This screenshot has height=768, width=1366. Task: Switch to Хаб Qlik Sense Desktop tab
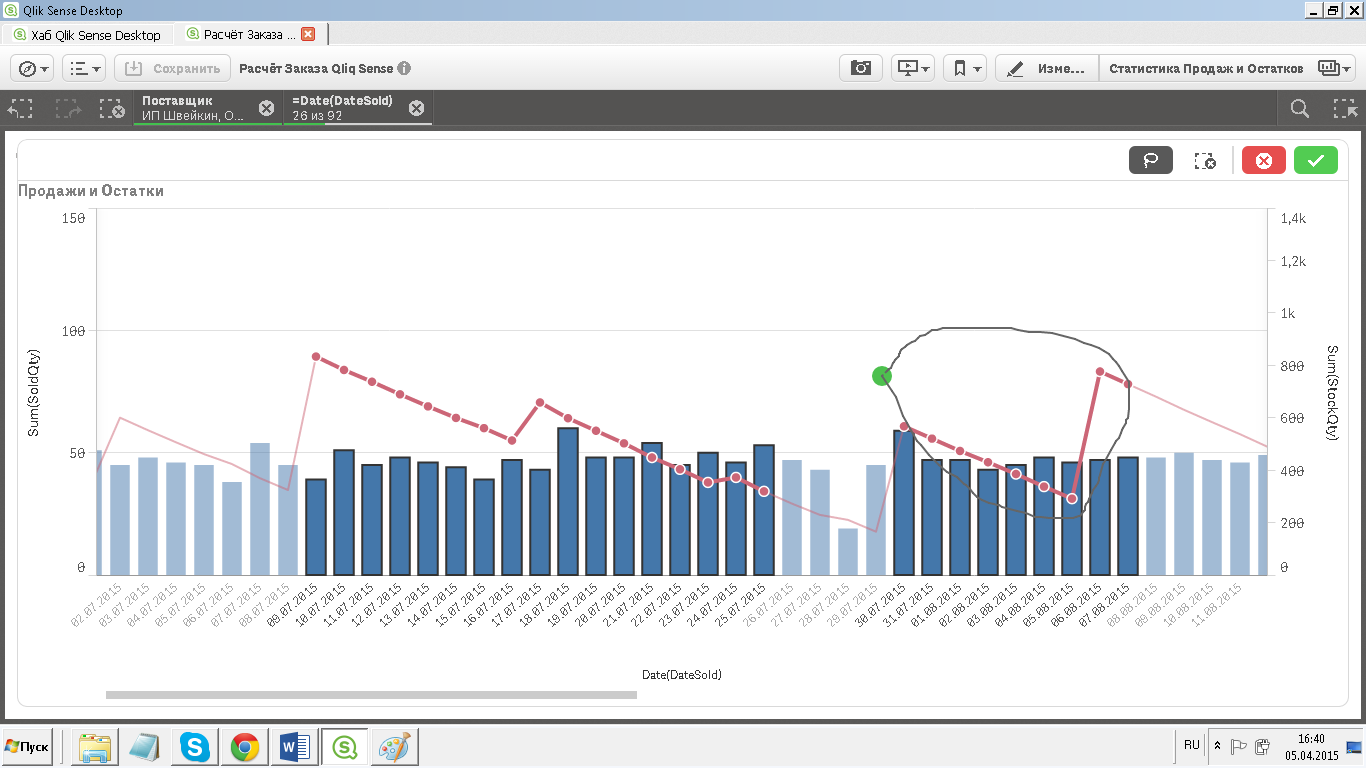tap(88, 34)
